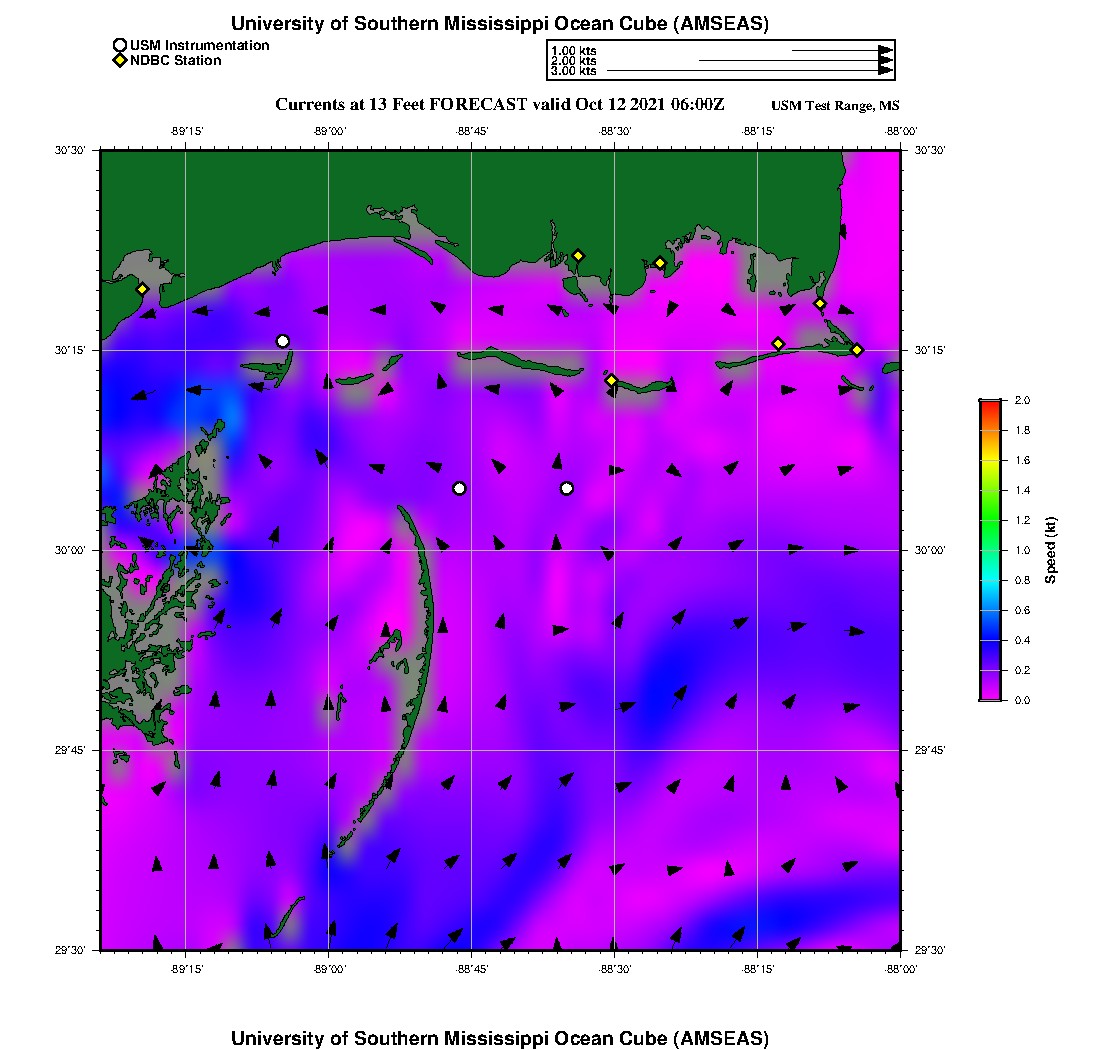Click the white circle USM Instrumentation legend icon
The width and height of the screenshot is (1100, 1050).
click(120, 45)
